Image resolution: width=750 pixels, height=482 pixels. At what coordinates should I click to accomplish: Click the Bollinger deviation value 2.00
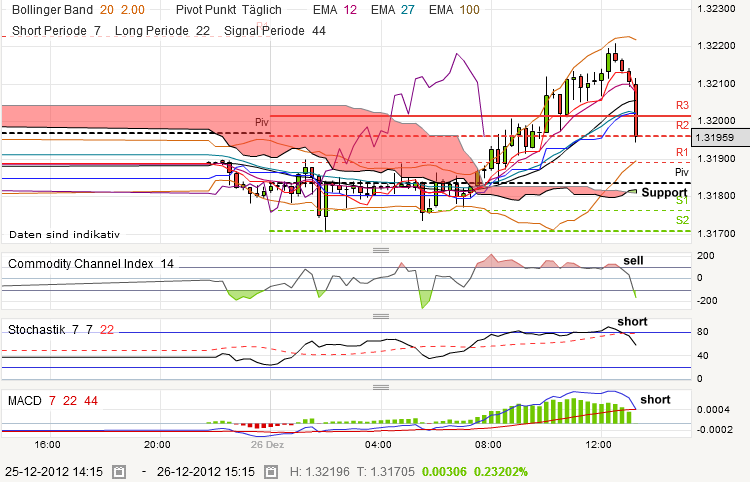[132, 10]
